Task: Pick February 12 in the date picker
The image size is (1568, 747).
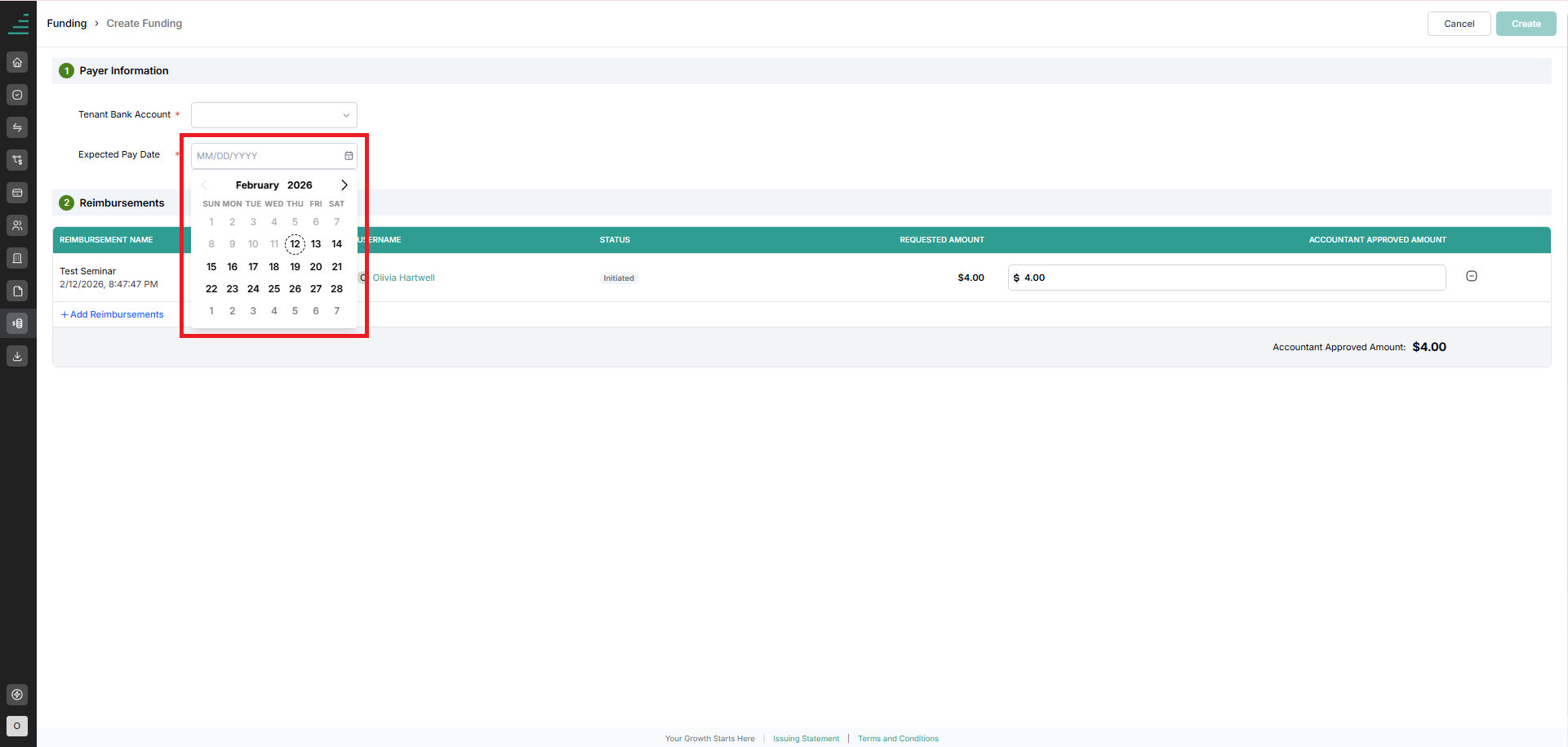Action: click(295, 244)
